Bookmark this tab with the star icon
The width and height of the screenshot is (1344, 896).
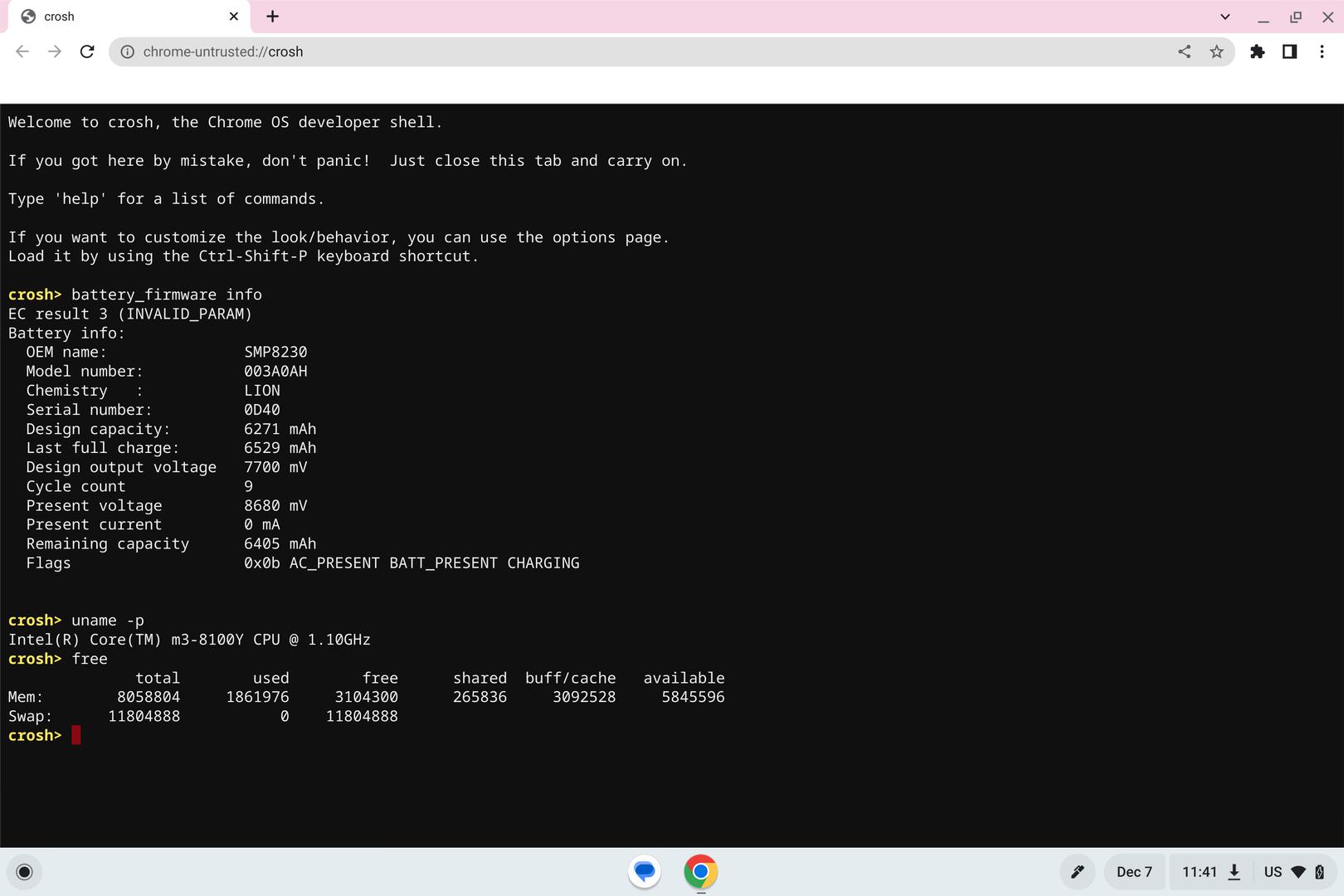click(1216, 51)
